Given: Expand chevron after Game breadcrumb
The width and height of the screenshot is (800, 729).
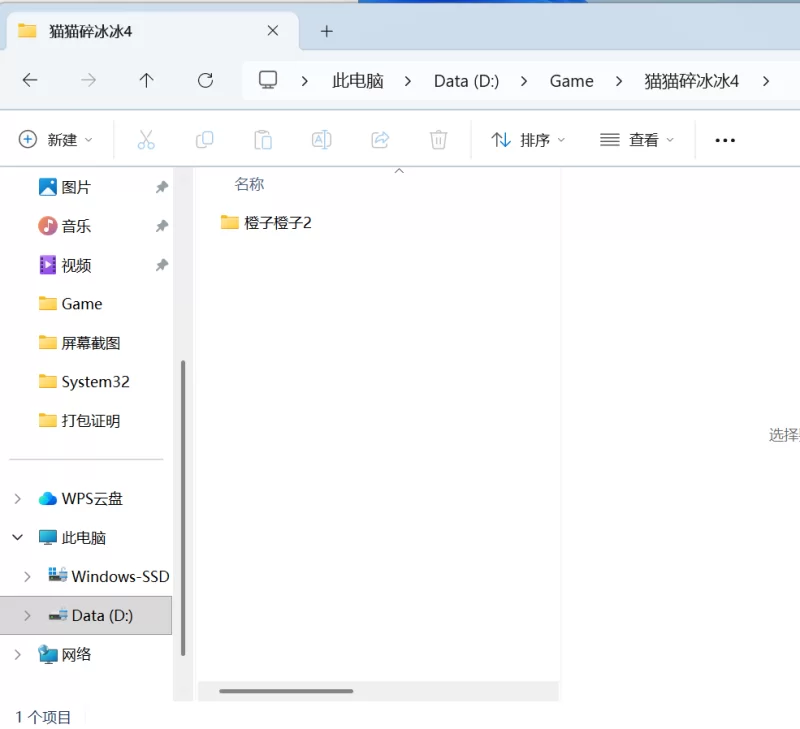Looking at the screenshot, I should coord(619,81).
